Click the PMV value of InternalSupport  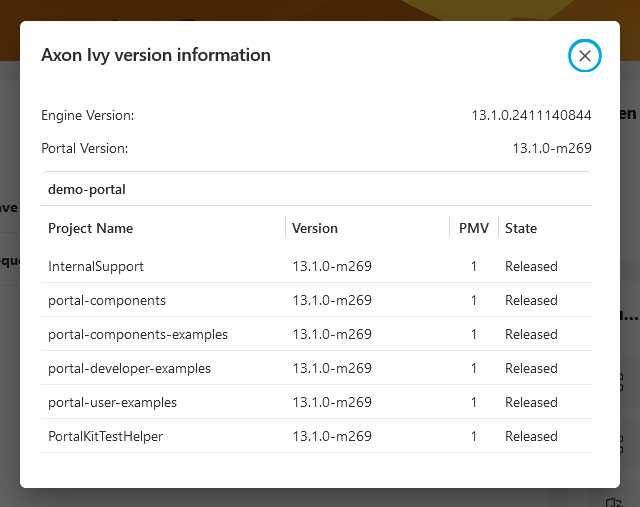click(x=473, y=267)
